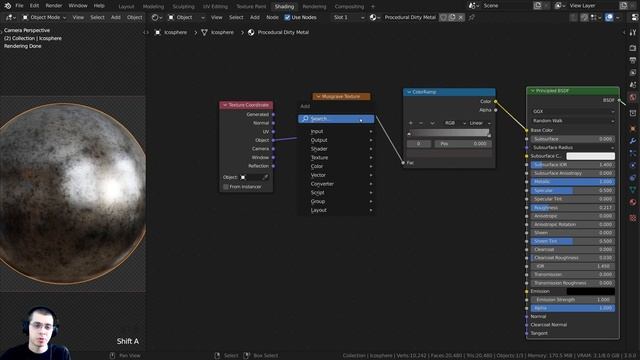Click Icosphere mesh breadcrumb with triangle icon
This screenshot has height=360, width=640.
coord(218,32)
